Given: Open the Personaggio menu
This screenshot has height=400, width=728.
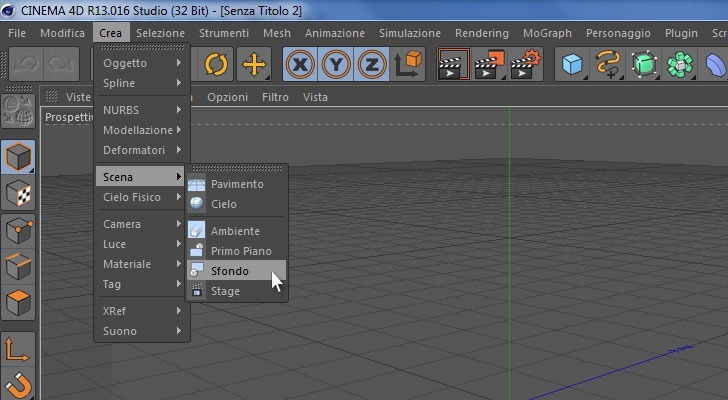Looking at the screenshot, I should pos(618,33).
